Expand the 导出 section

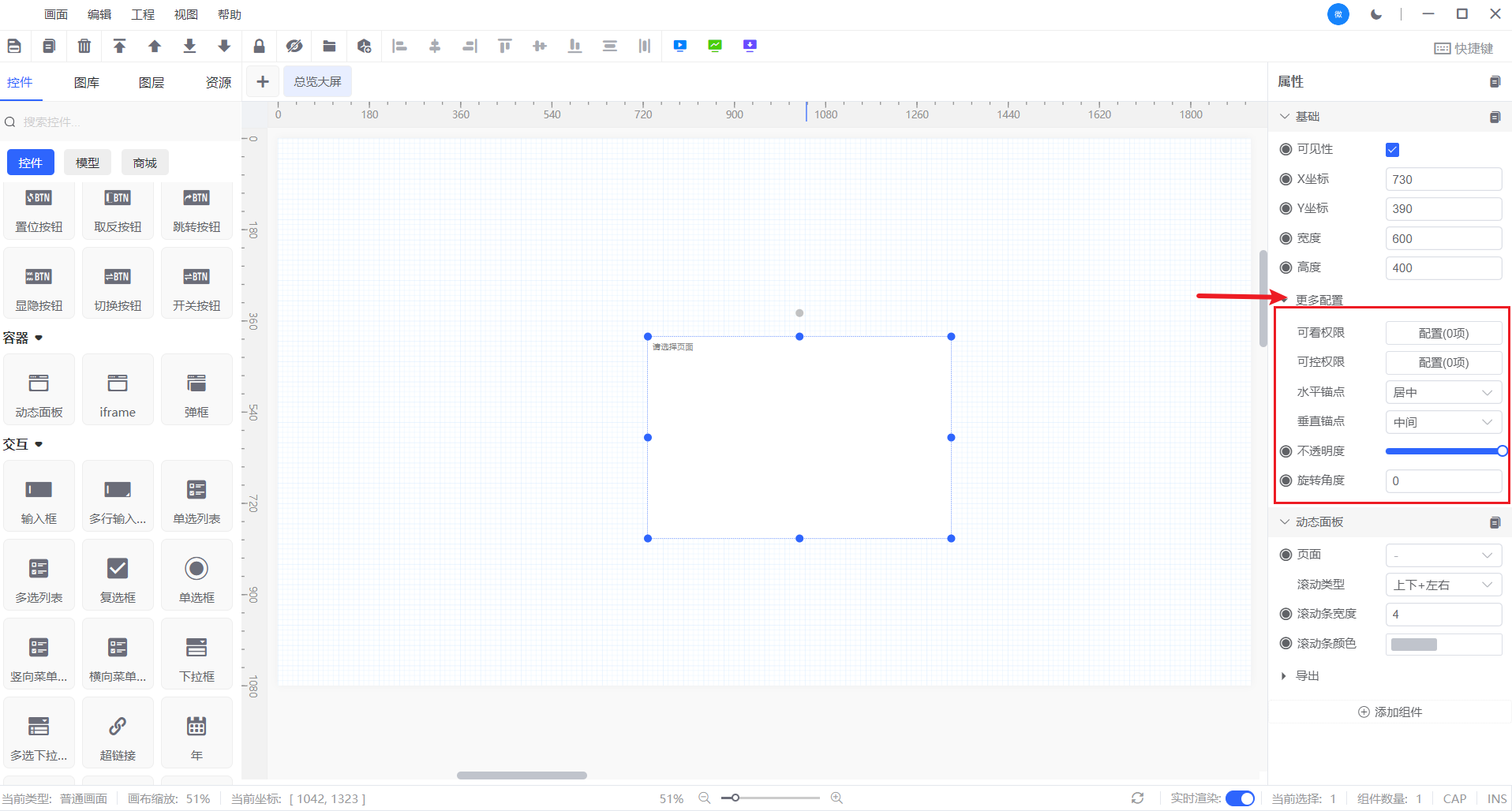[1284, 676]
